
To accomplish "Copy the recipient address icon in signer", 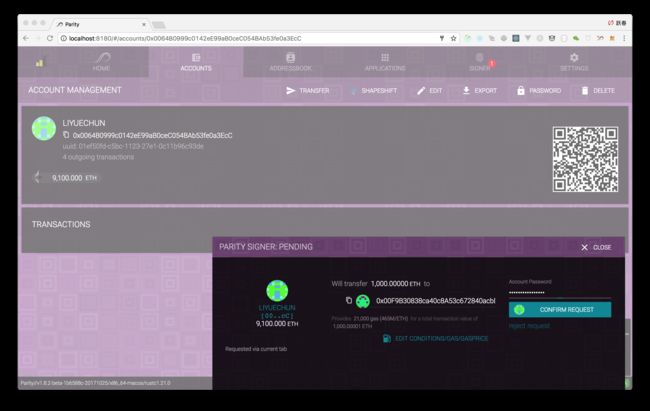I will pyautogui.click(x=349, y=300).
